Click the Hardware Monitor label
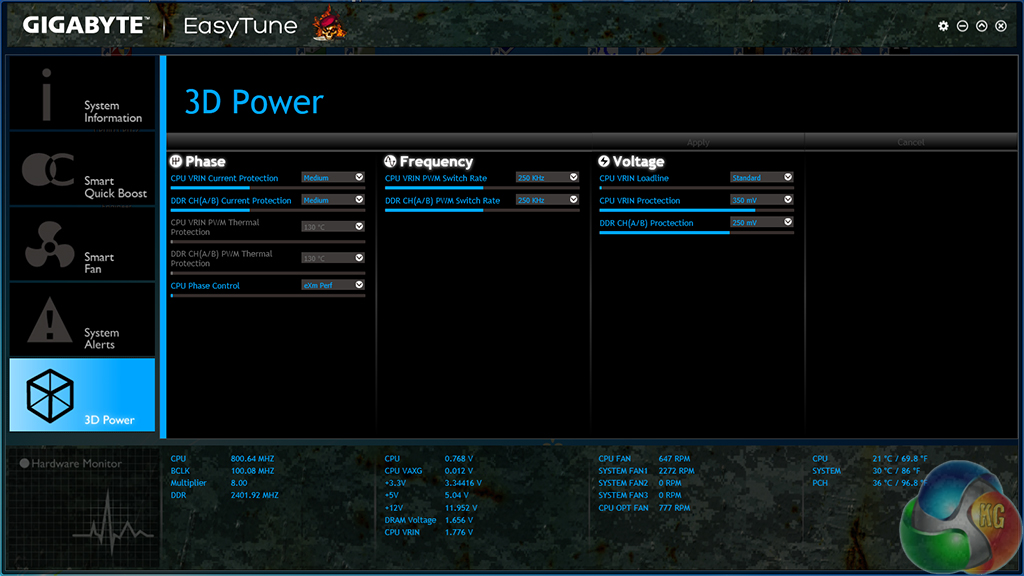 click(76, 463)
